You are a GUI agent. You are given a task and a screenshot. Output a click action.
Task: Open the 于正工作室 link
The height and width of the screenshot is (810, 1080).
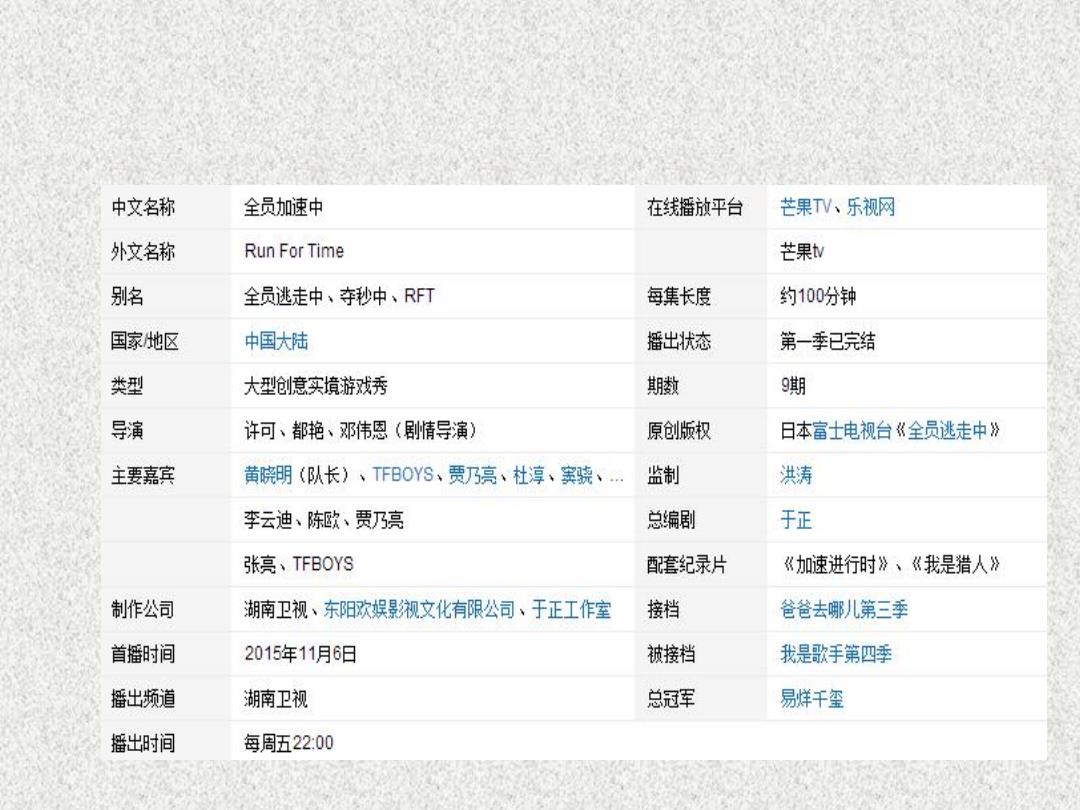pyautogui.click(x=572, y=610)
